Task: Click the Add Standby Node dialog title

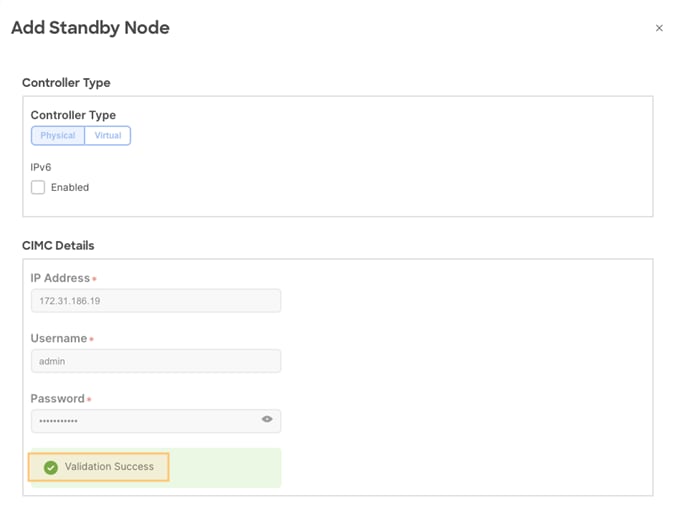Action: [90, 28]
